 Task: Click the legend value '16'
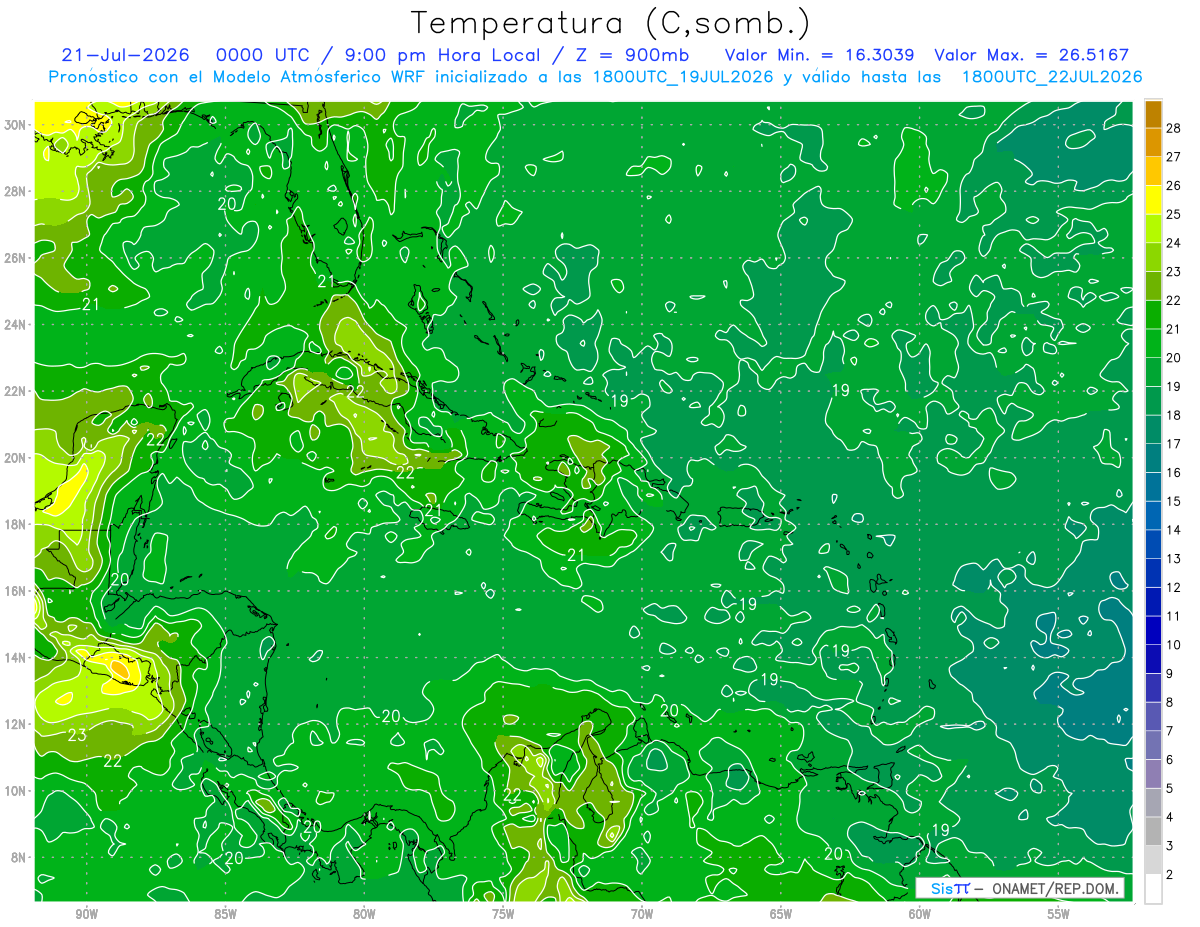pos(1173,473)
